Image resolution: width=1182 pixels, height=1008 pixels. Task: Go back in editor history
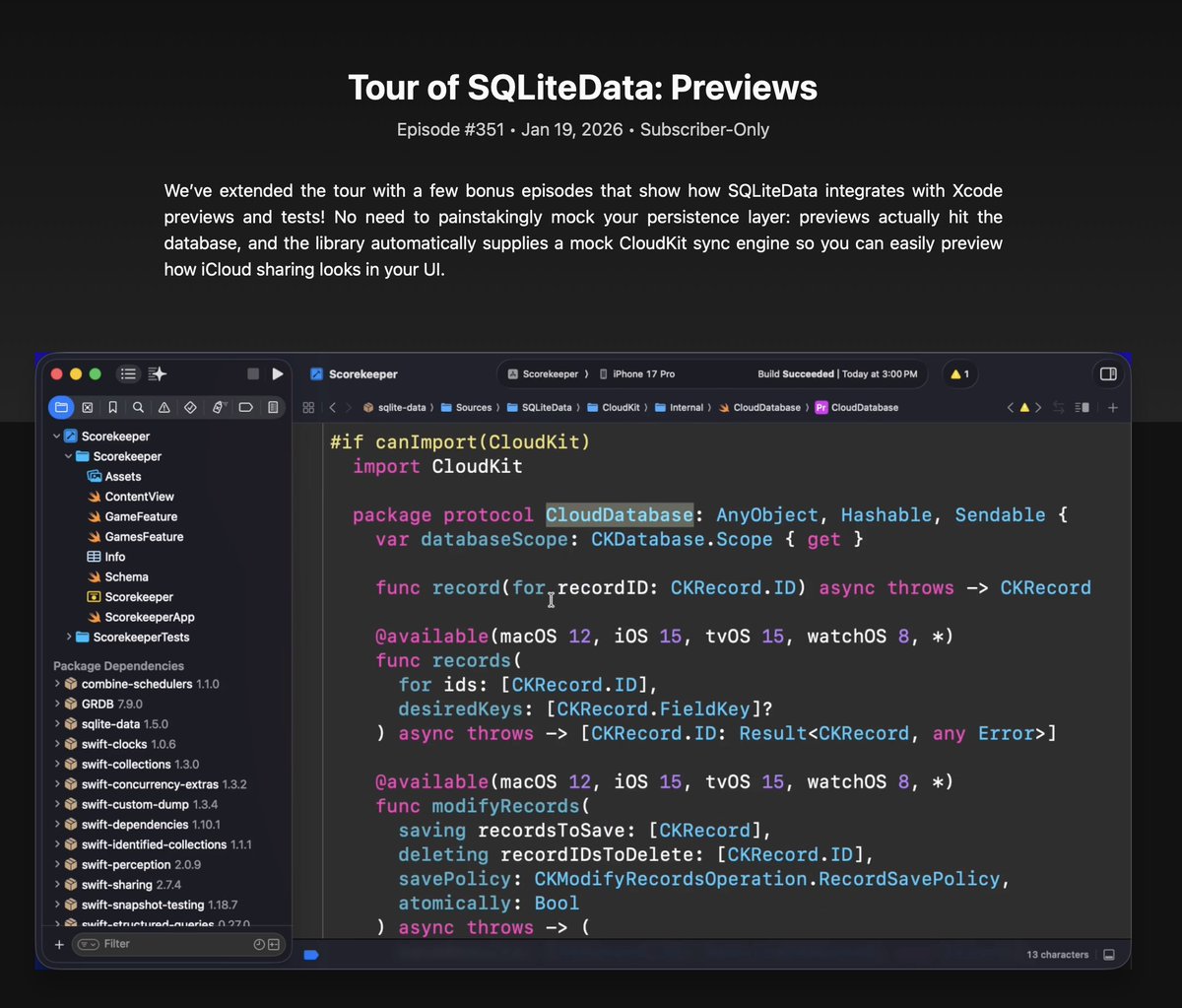tap(333, 407)
